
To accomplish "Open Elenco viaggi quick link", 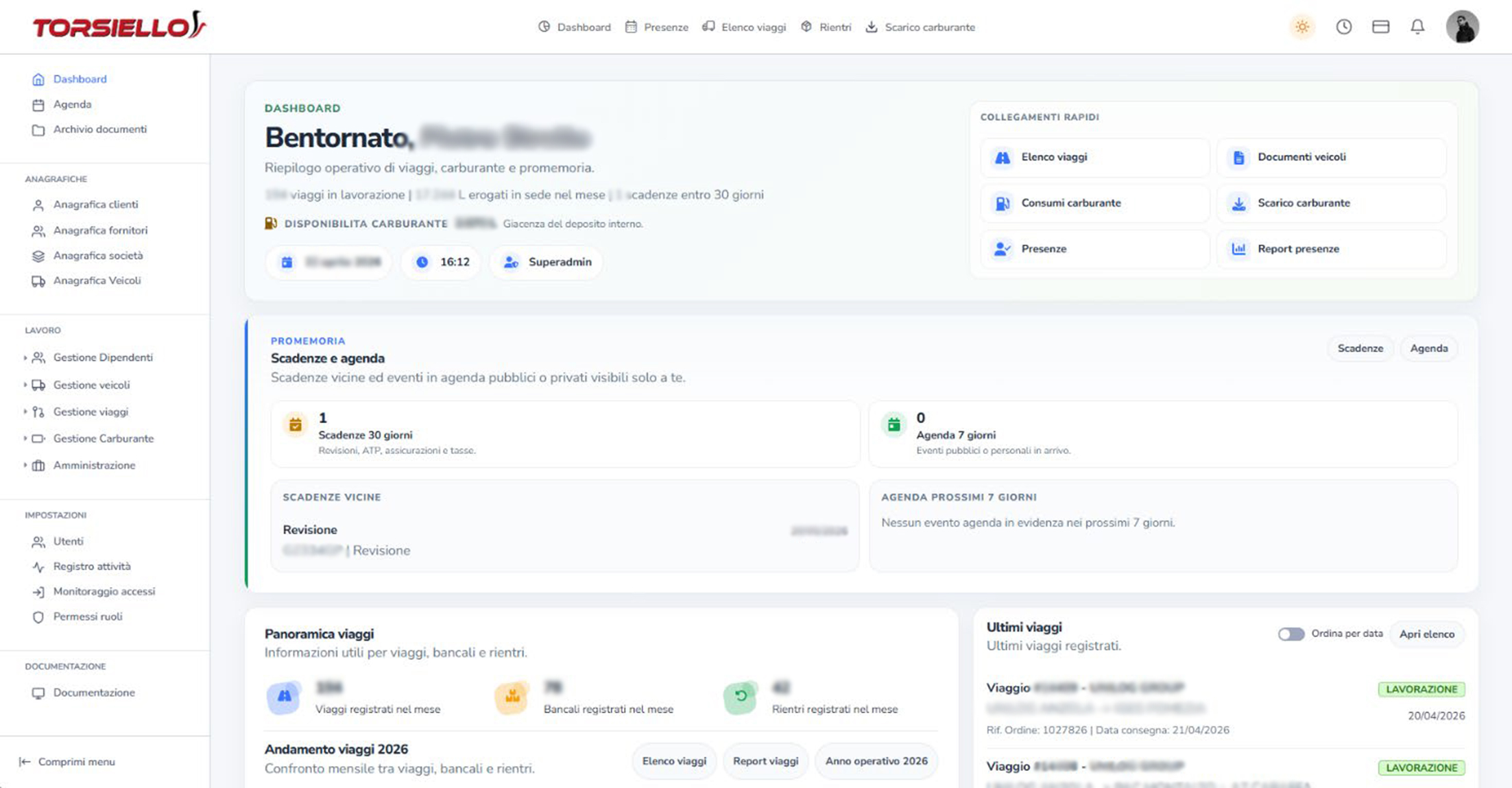I will coord(1095,157).
